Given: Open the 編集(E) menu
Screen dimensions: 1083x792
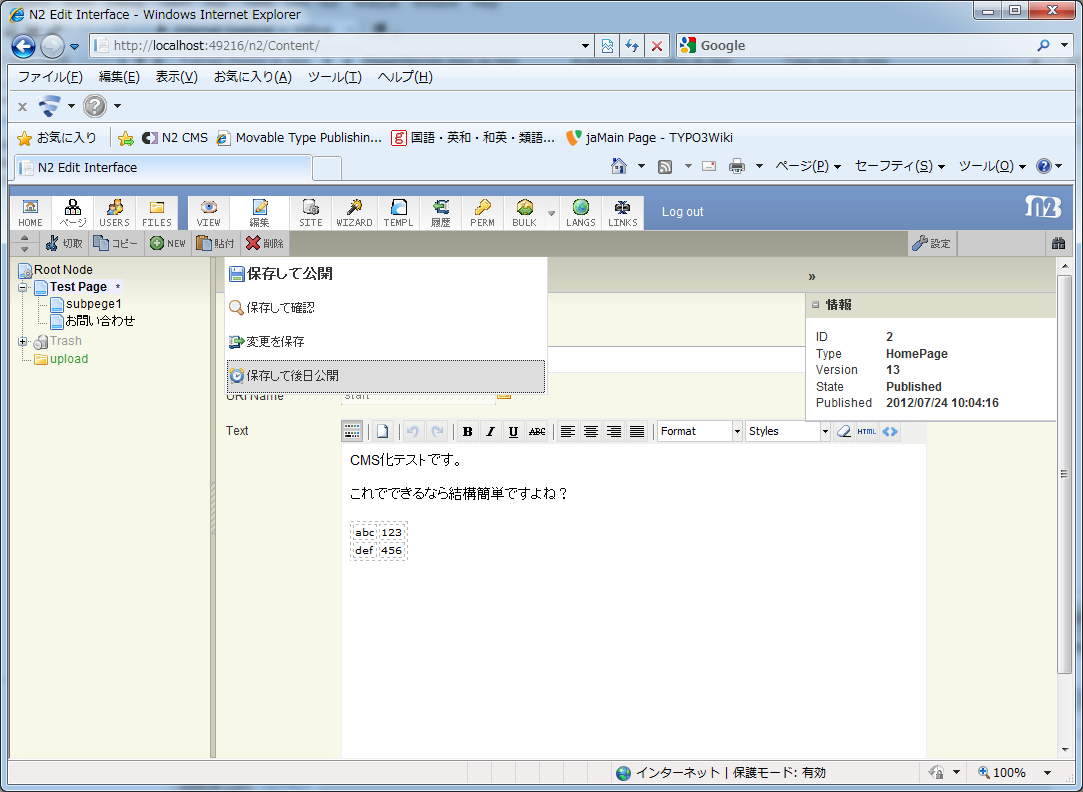Looking at the screenshot, I should pos(119,77).
